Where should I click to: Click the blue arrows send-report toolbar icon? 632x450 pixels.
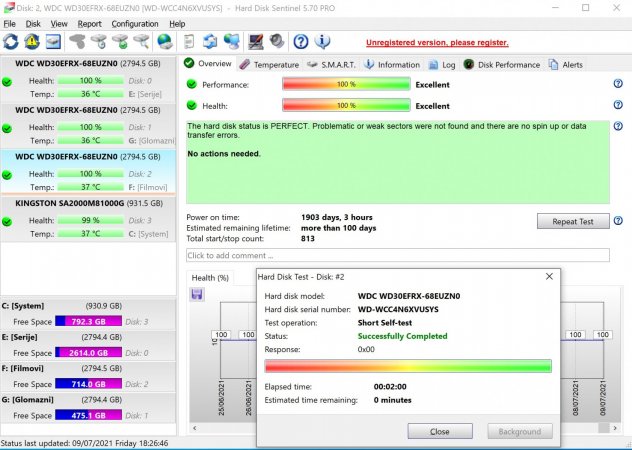pos(210,42)
